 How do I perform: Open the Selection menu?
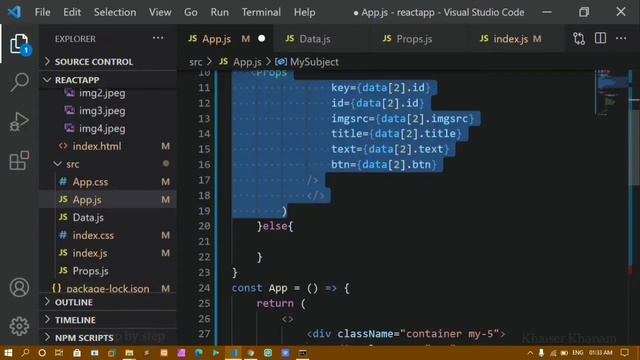115,12
